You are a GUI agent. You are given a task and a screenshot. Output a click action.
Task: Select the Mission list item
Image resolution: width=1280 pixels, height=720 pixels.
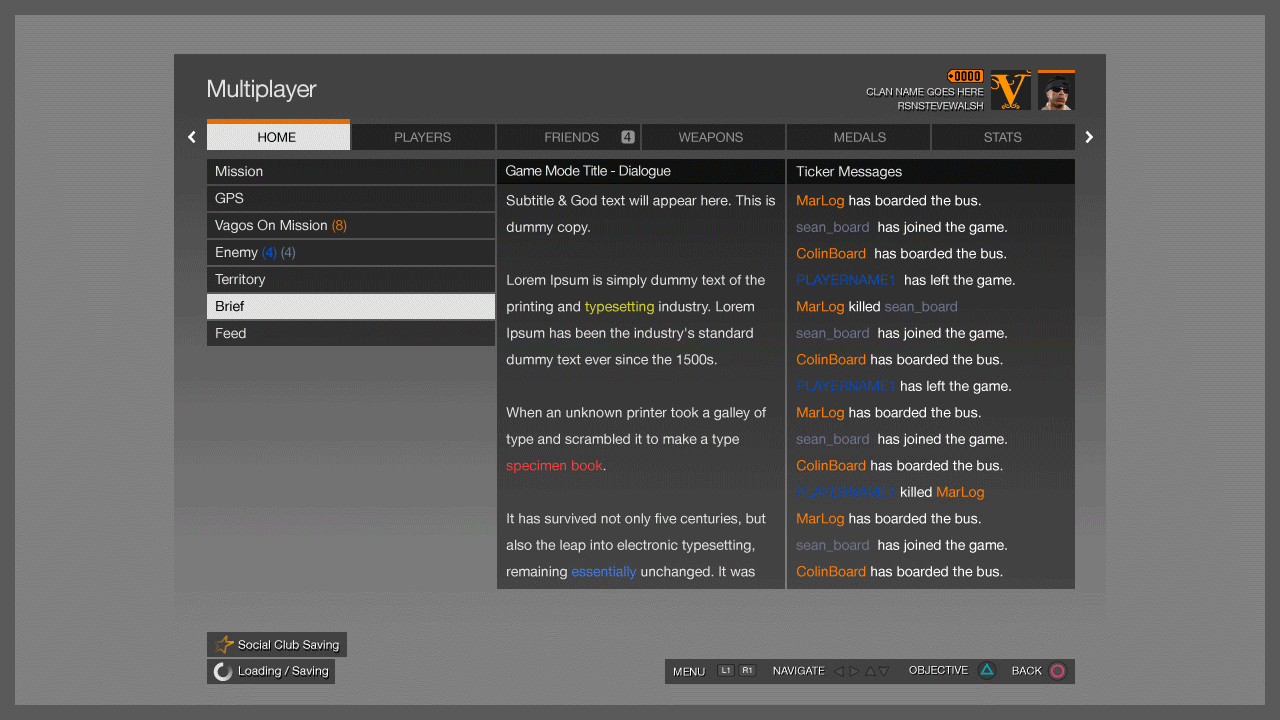350,172
